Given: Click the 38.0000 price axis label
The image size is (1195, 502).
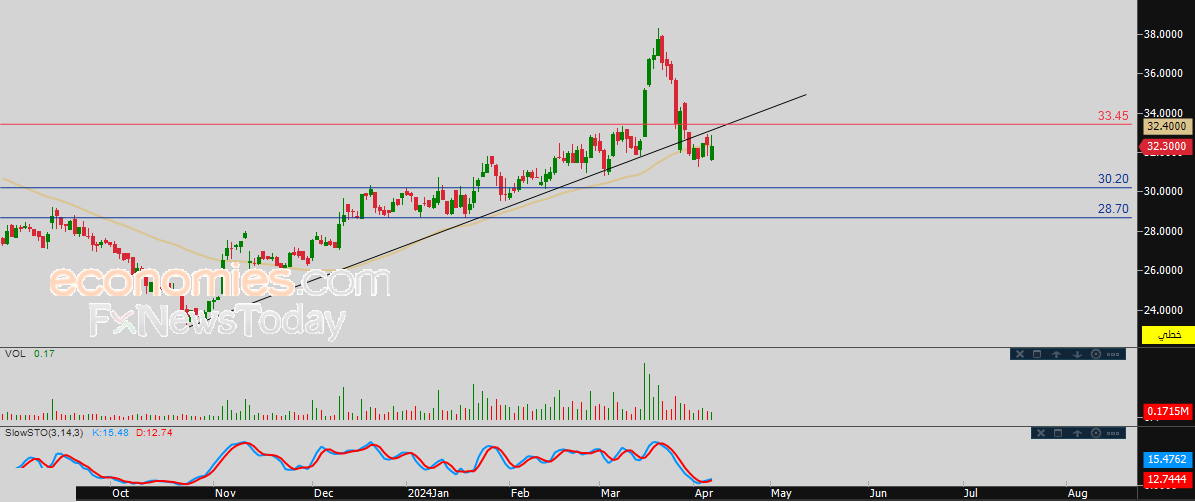Looking at the screenshot, I should pyautogui.click(x=1163, y=34).
